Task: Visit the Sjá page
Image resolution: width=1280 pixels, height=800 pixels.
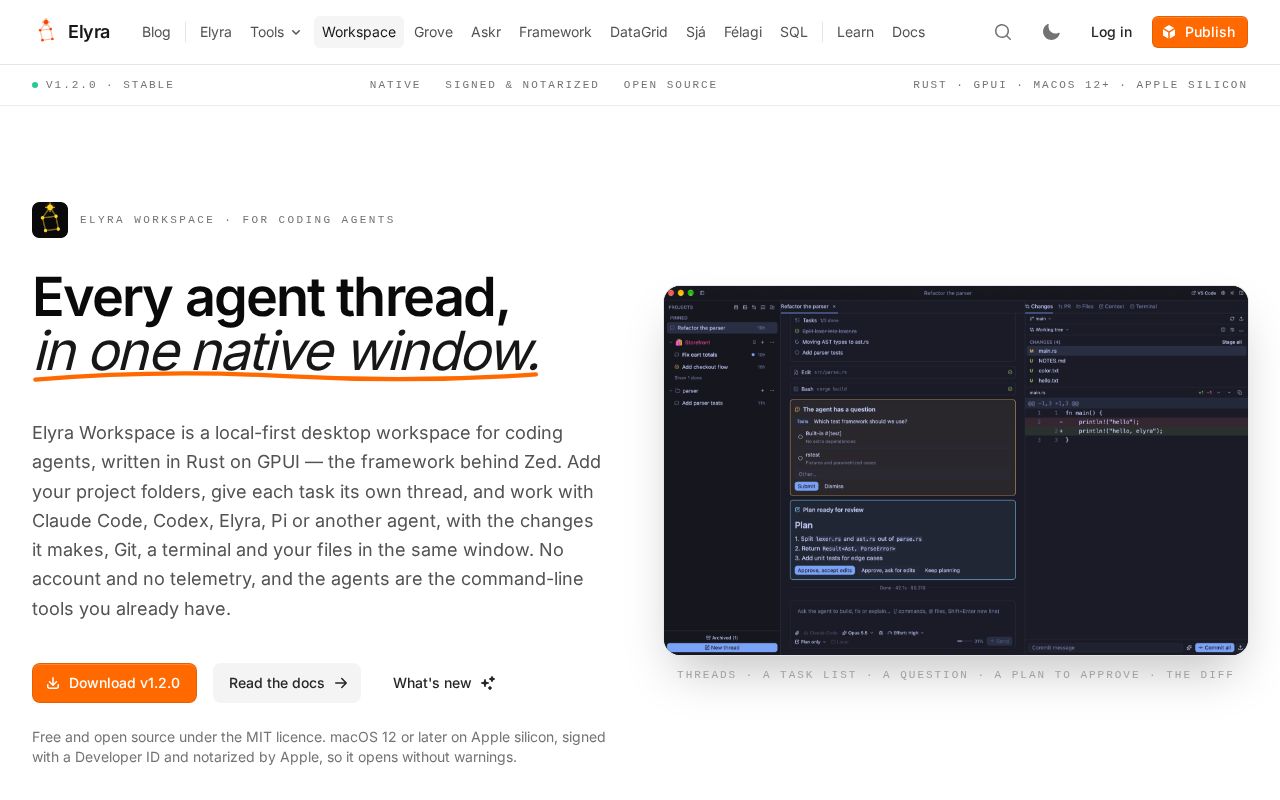Action: (x=696, y=32)
